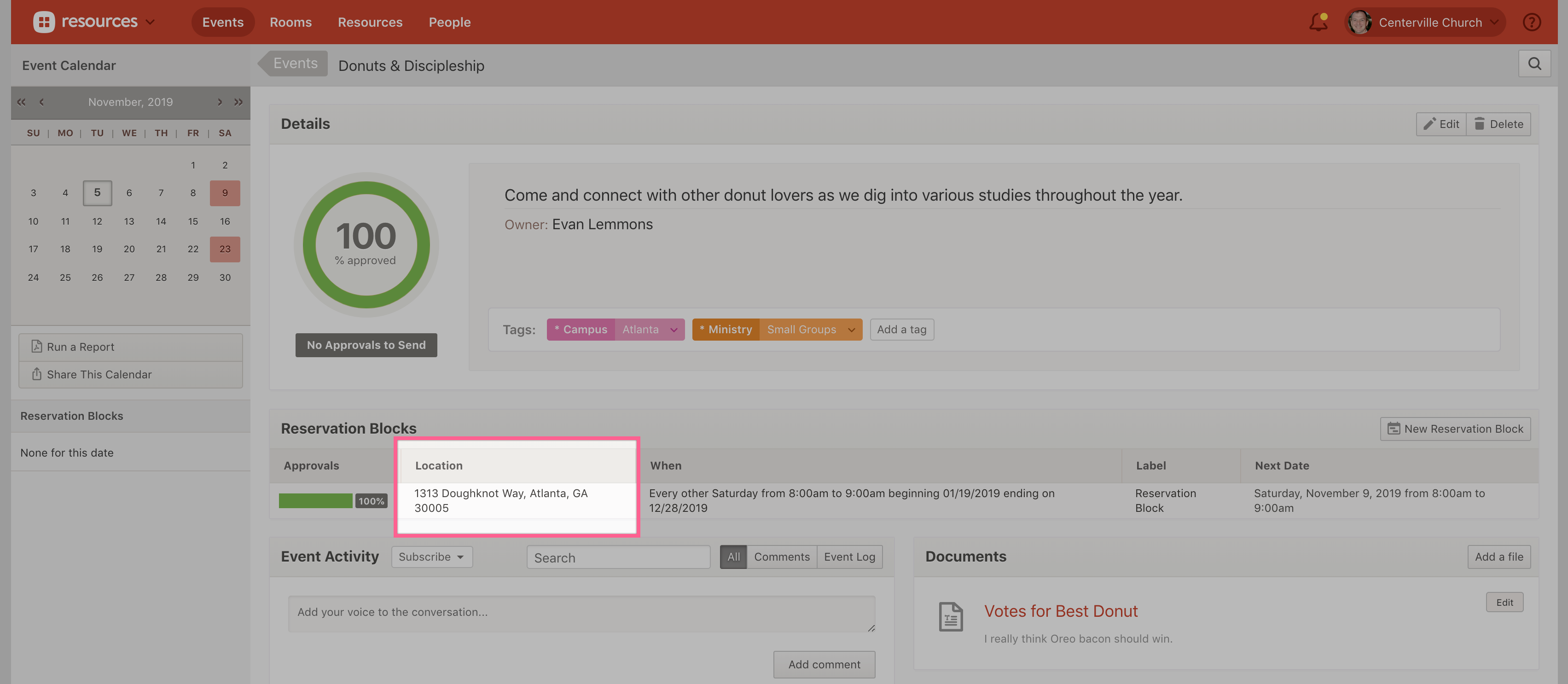Open the Subscribe dropdown
This screenshot has height=684, width=1568.
(x=431, y=557)
